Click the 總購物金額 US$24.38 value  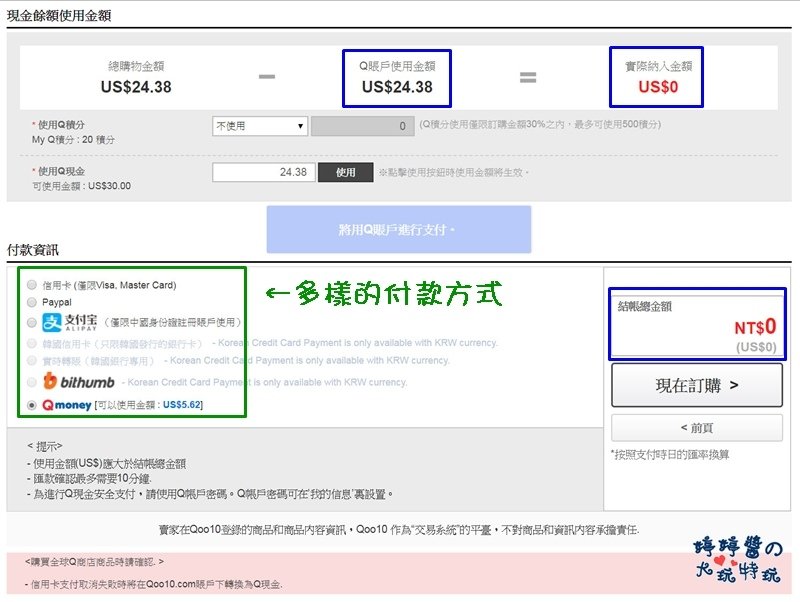[136, 87]
